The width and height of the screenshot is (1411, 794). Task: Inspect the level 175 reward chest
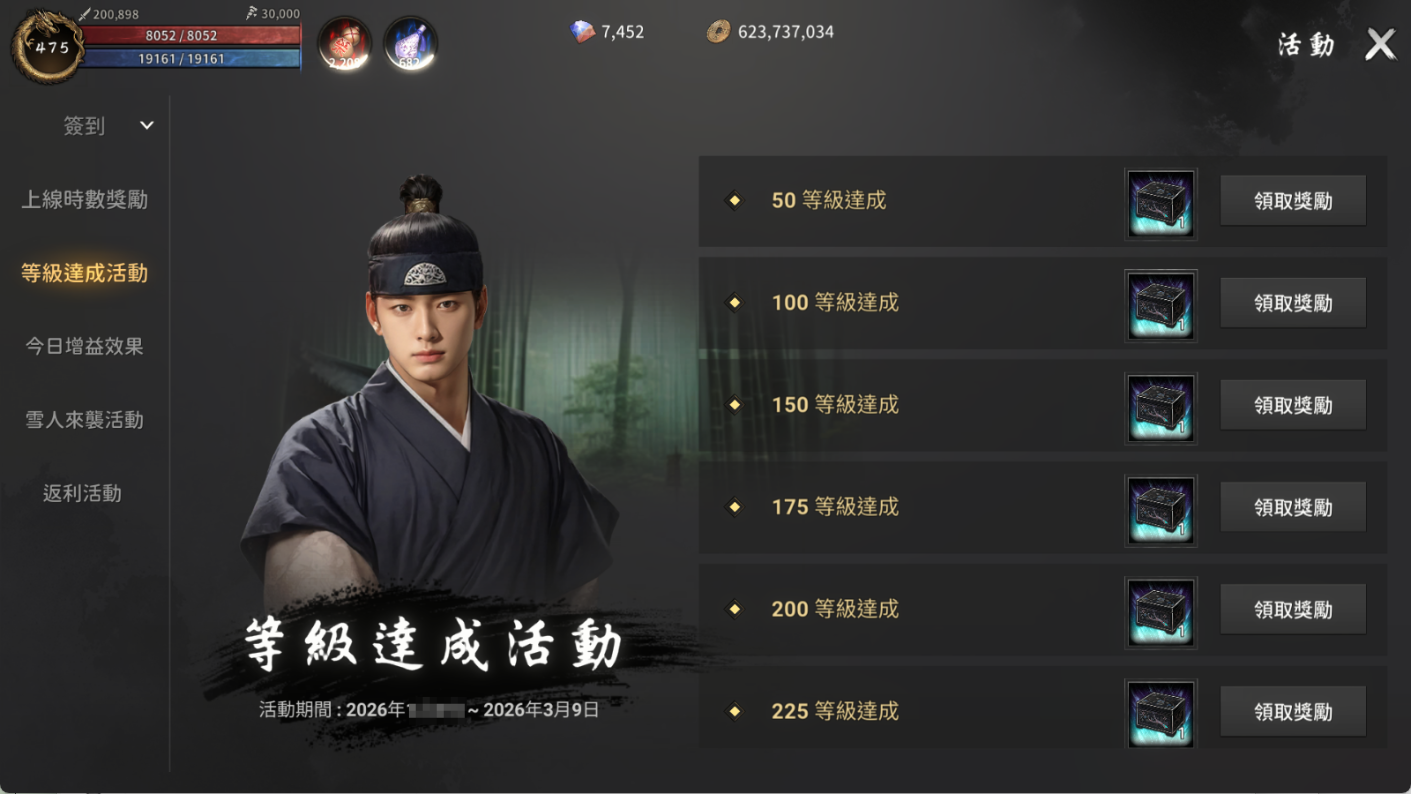click(1160, 510)
